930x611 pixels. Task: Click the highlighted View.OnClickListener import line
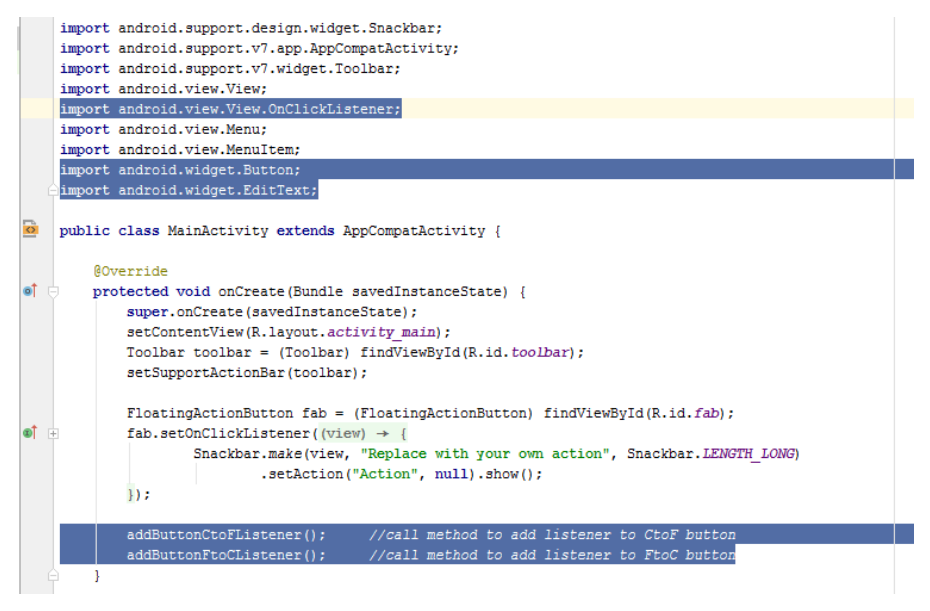[x=231, y=109]
